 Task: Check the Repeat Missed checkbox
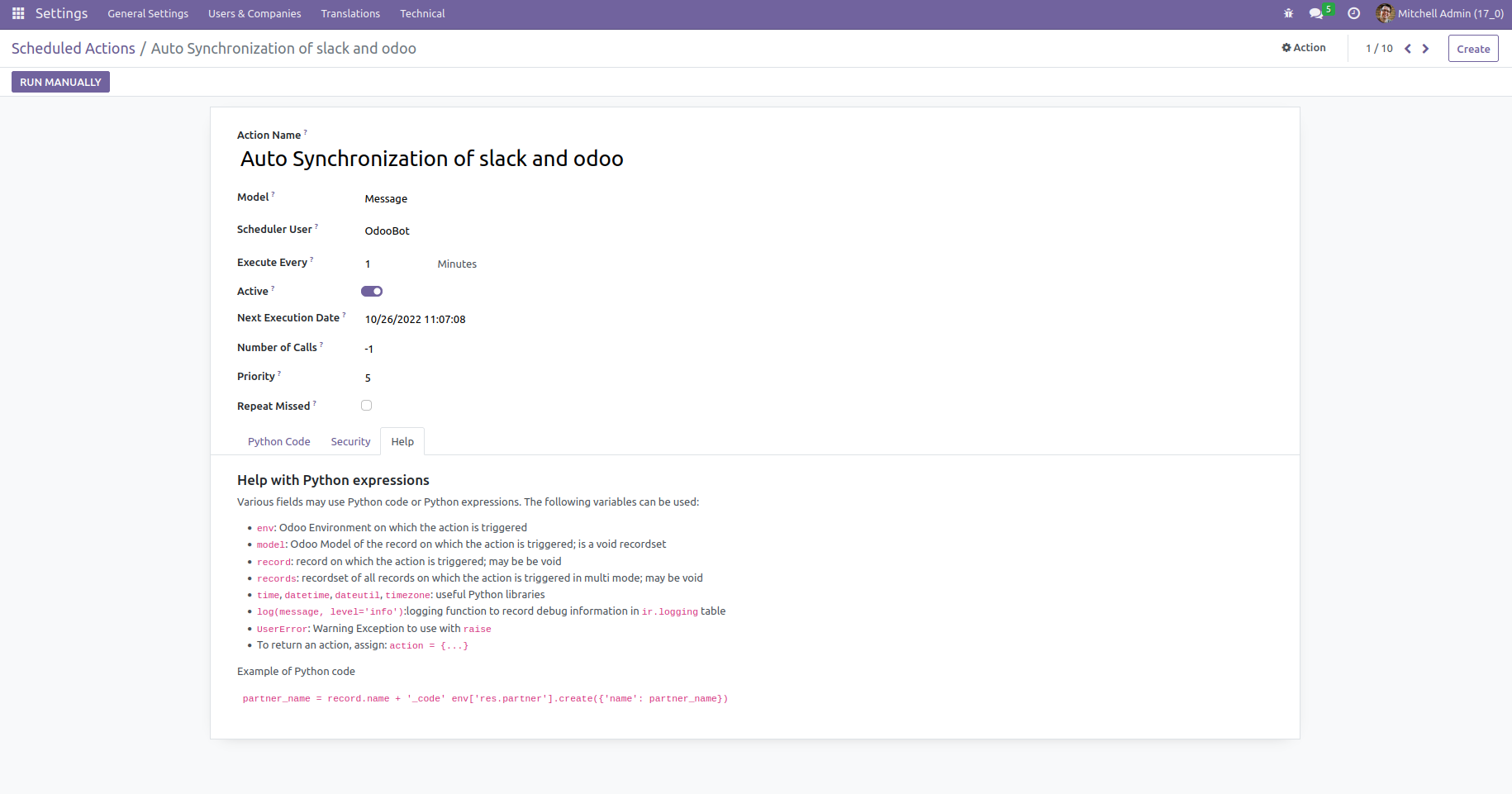click(366, 406)
